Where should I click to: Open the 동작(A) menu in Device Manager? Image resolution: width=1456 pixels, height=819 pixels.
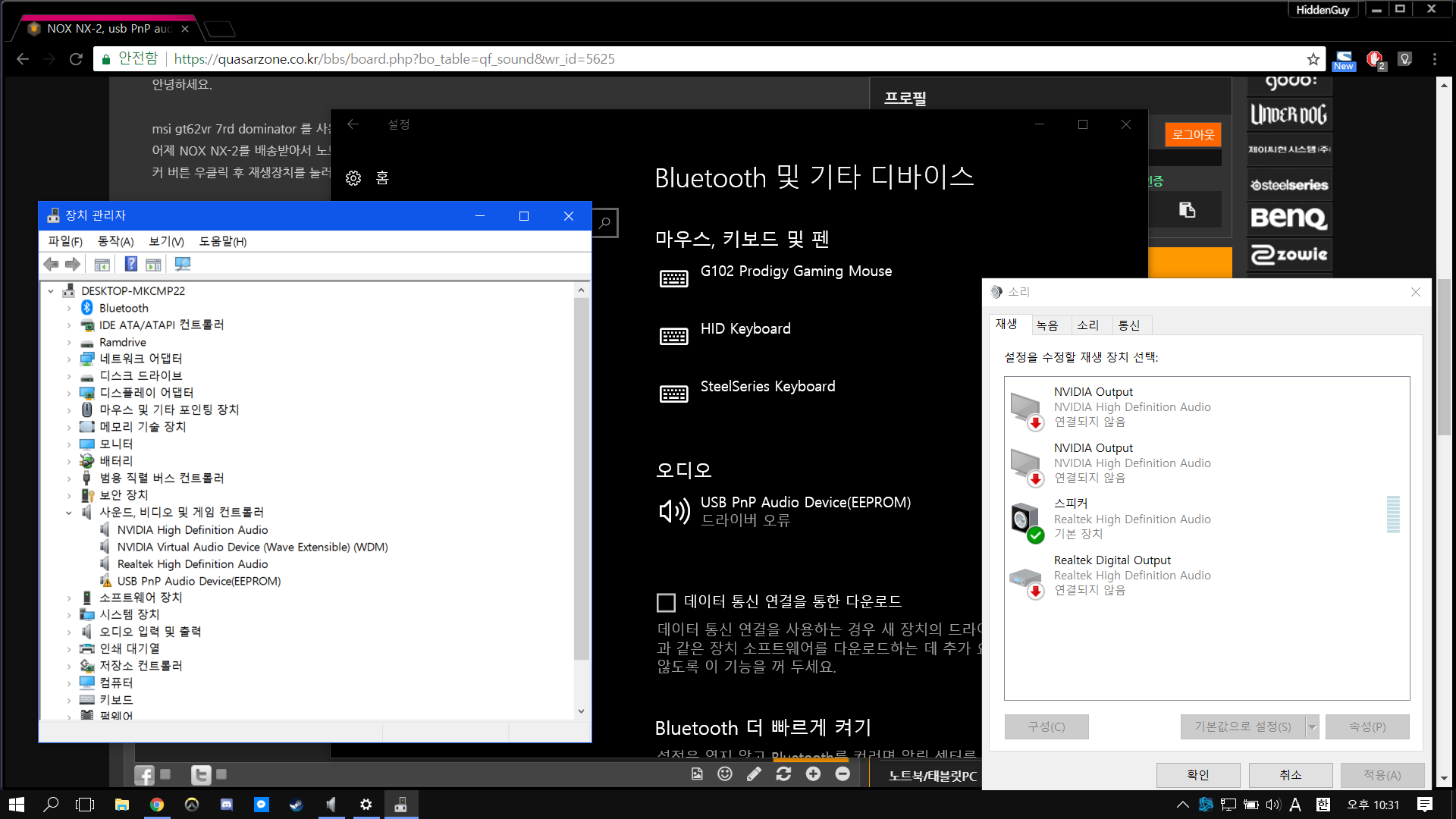pyautogui.click(x=115, y=241)
